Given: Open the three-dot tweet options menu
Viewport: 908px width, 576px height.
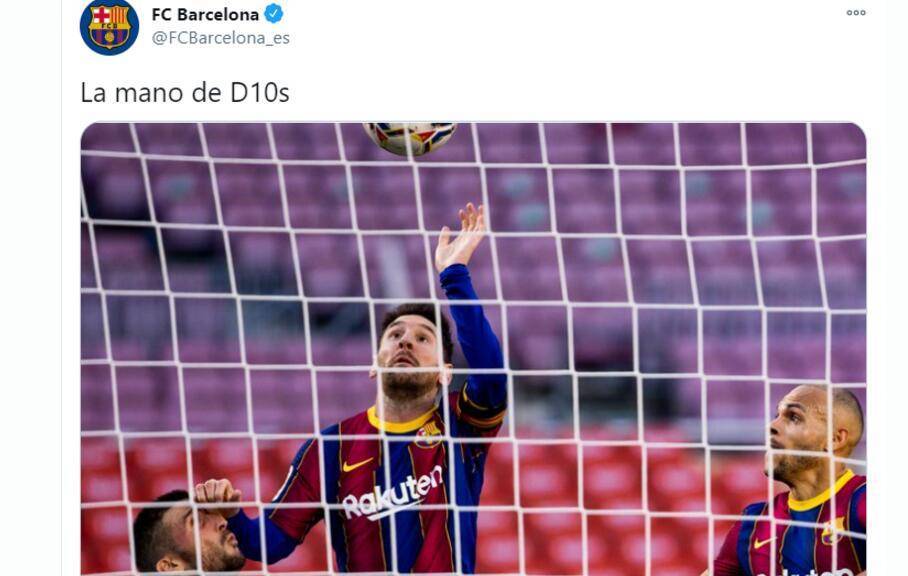Looking at the screenshot, I should pyautogui.click(x=856, y=13).
